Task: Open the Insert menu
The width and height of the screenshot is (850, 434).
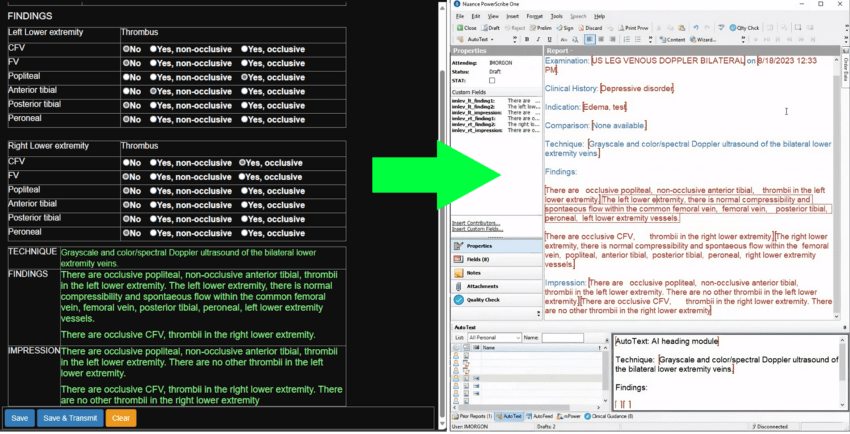Action: tap(512, 16)
